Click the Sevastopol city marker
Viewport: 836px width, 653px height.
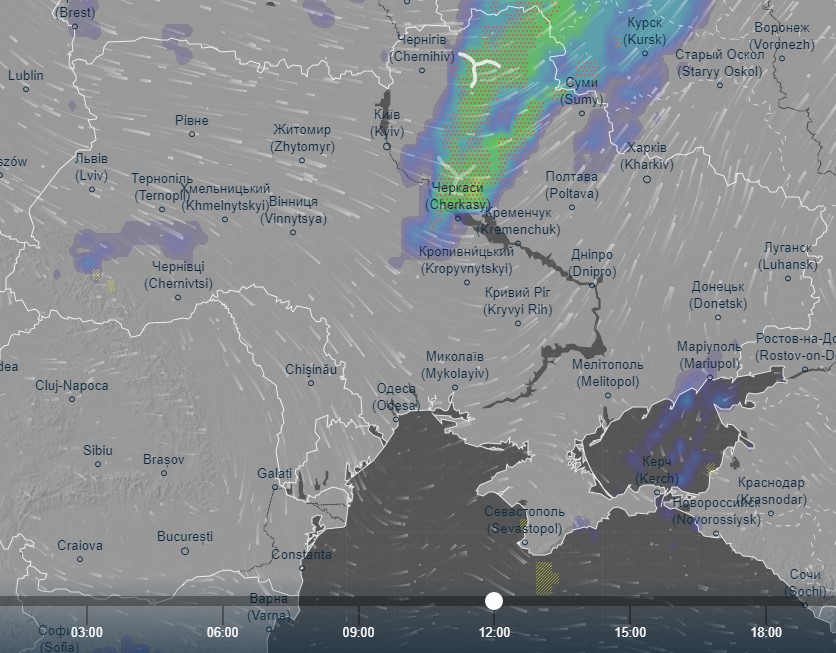point(524,543)
